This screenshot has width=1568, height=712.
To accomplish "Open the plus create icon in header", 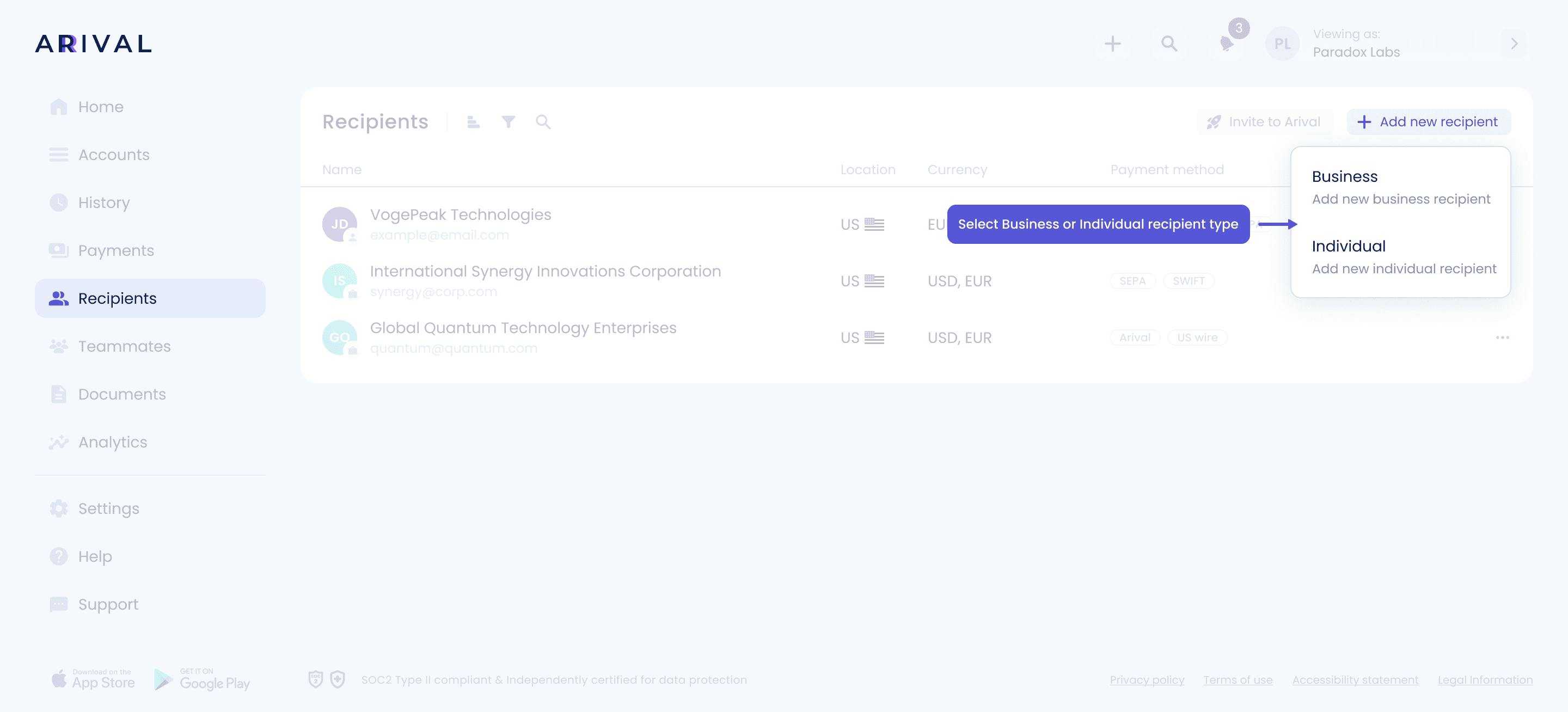I will [1113, 44].
